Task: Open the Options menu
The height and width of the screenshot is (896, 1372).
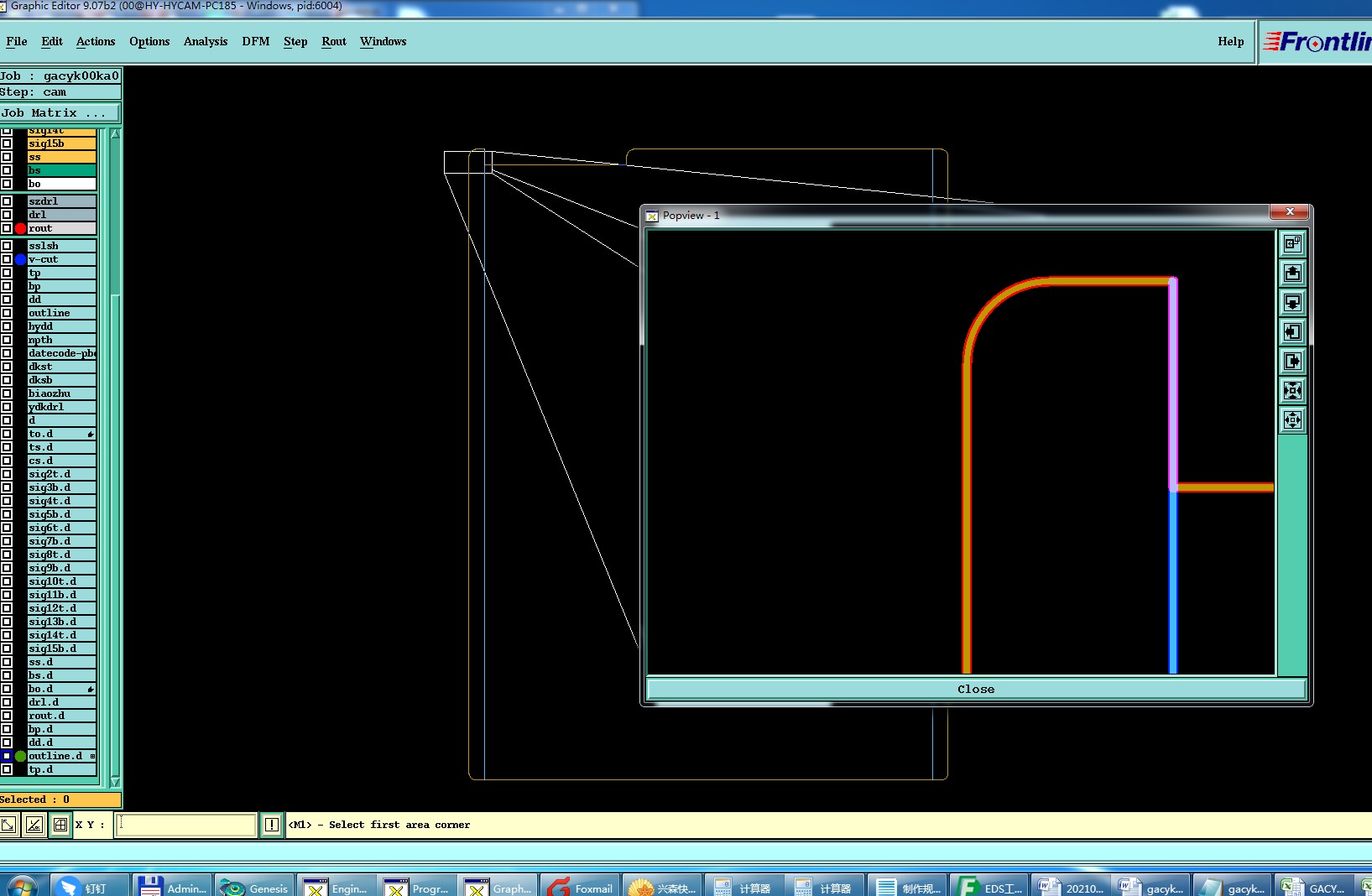Action: click(149, 41)
